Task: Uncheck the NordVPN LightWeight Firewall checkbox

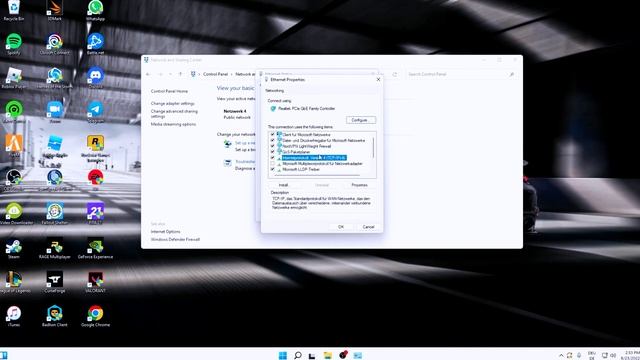Action: [x=272, y=146]
